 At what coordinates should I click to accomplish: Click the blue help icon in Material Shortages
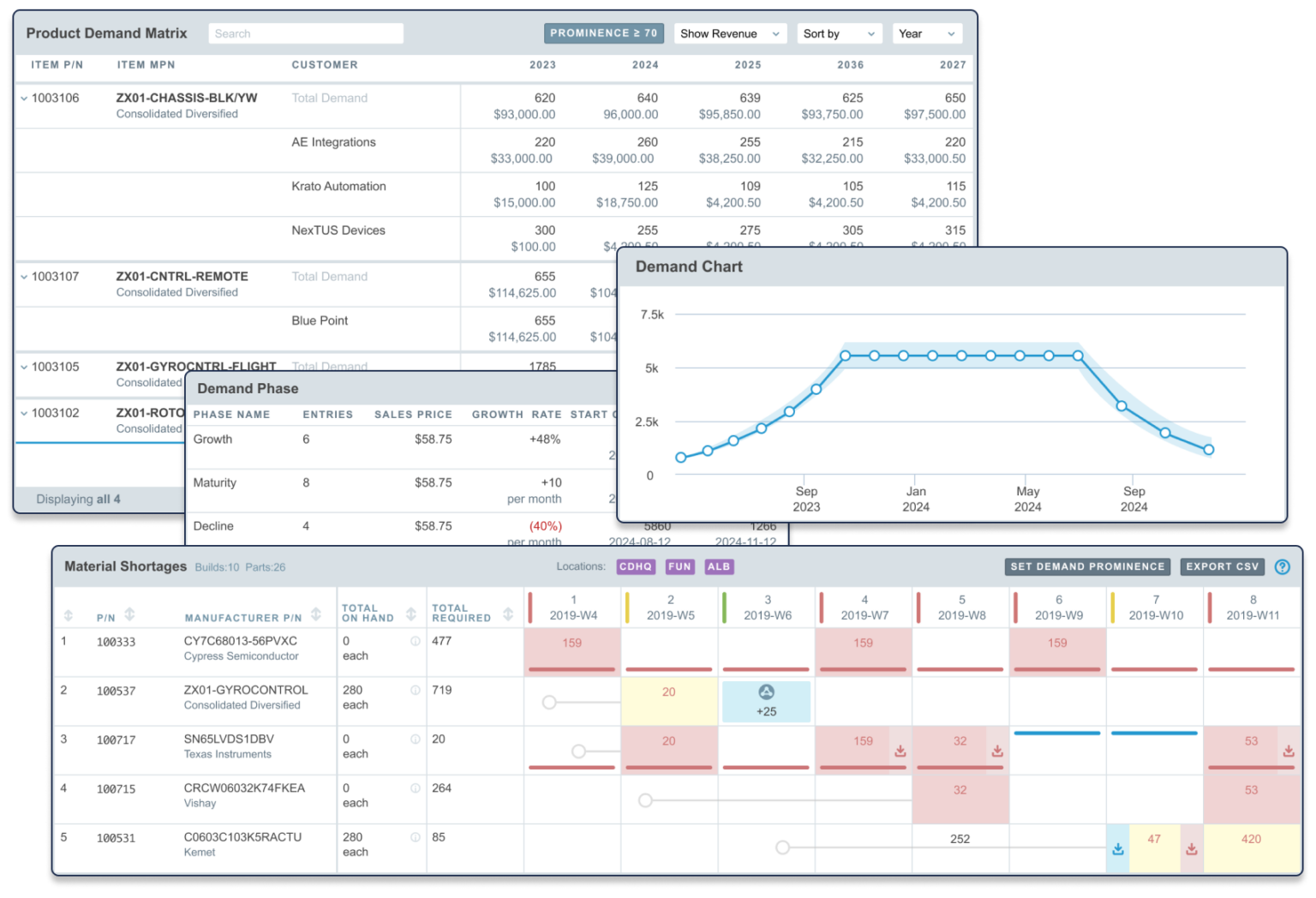click(1283, 566)
